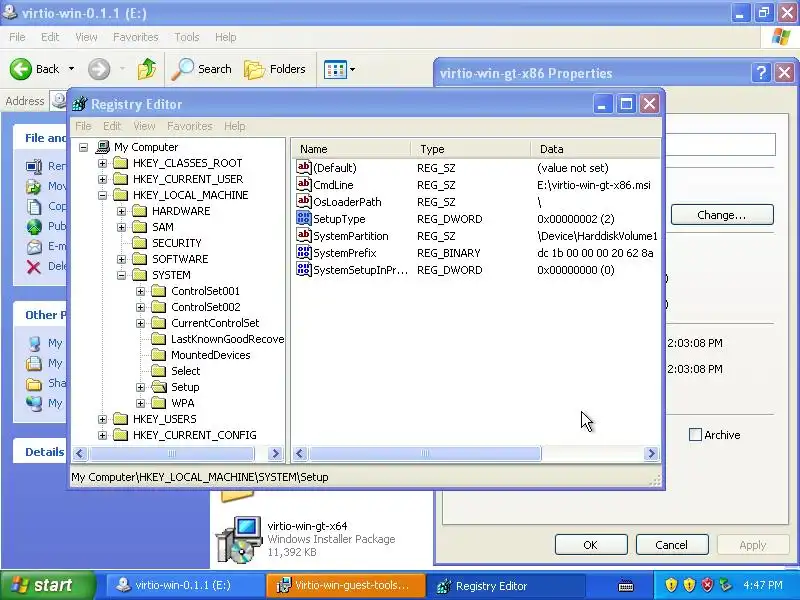Click the Up folder icon in Explorer toolbar
The height and width of the screenshot is (600, 800).
tap(147, 69)
